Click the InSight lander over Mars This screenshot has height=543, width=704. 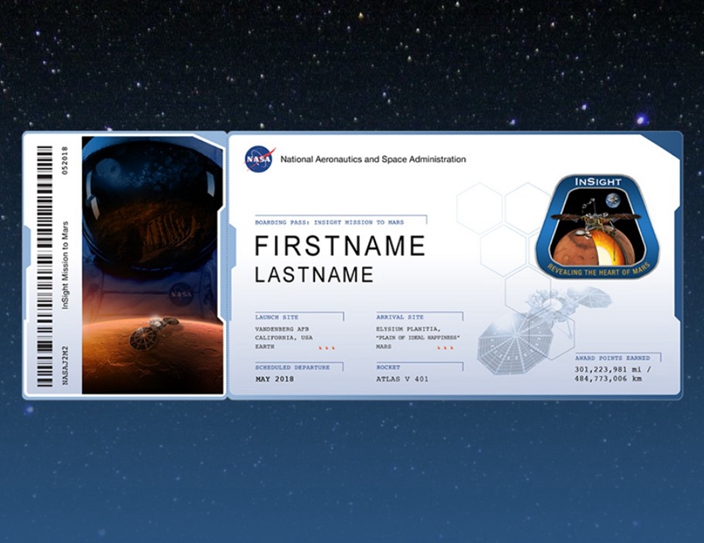[x=153, y=333]
